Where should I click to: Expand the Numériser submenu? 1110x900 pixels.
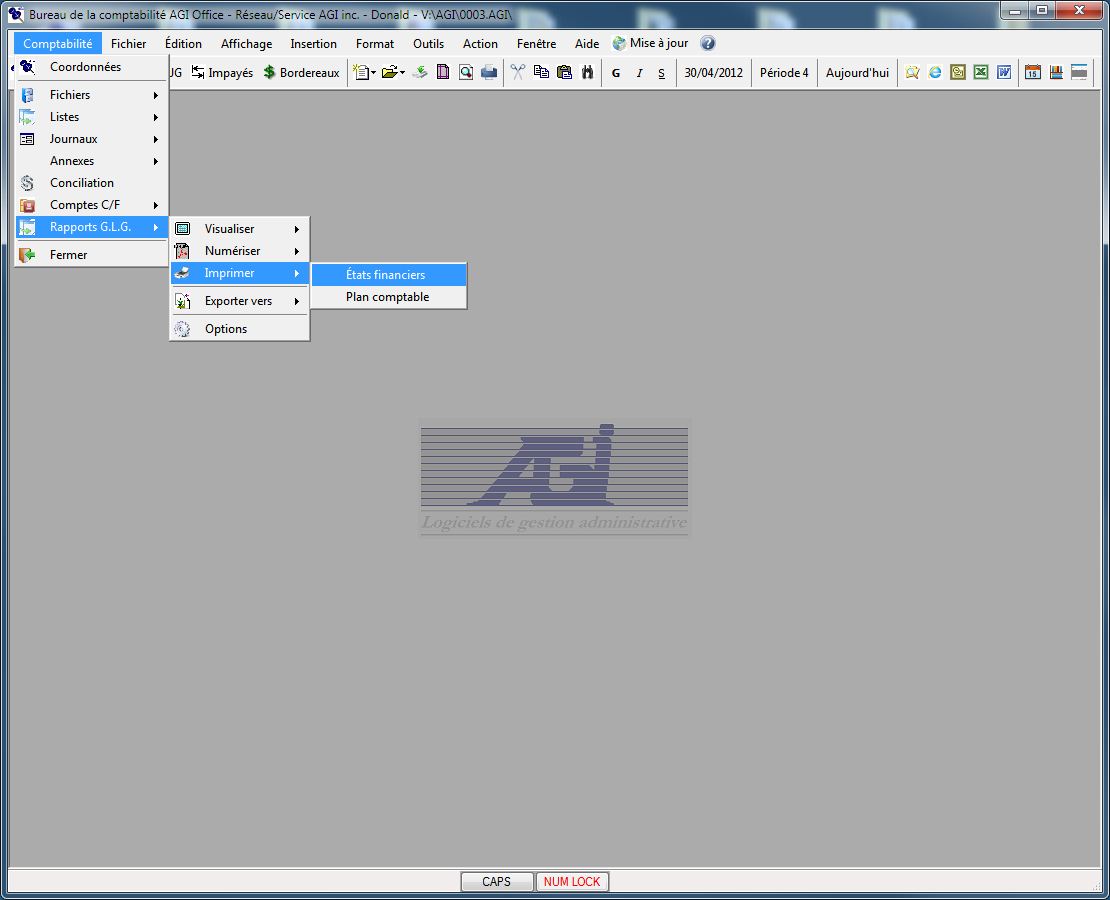coord(239,251)
